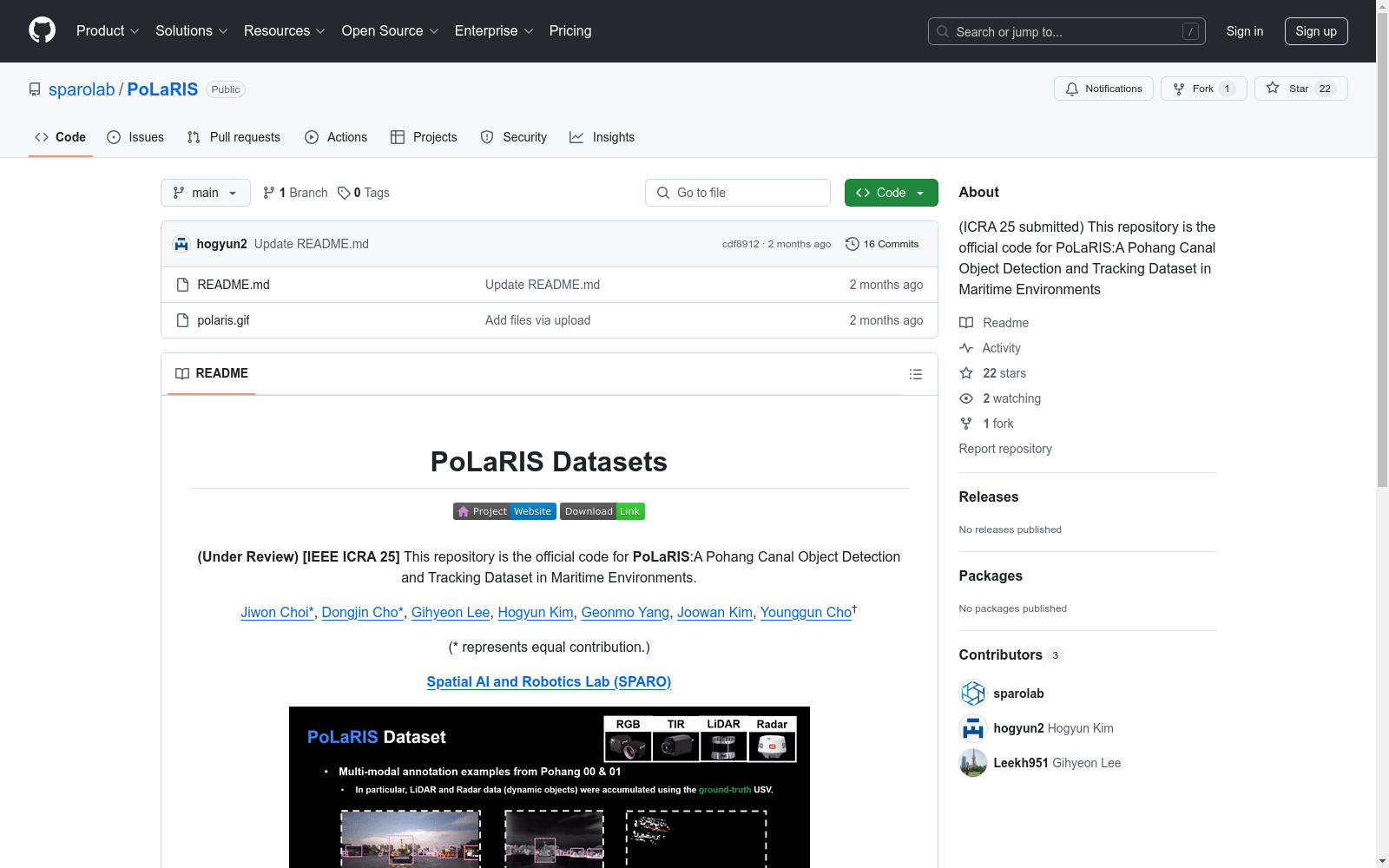
Task: Open the Spatial AI and Robotics Lab link
Action: (549, 682)
